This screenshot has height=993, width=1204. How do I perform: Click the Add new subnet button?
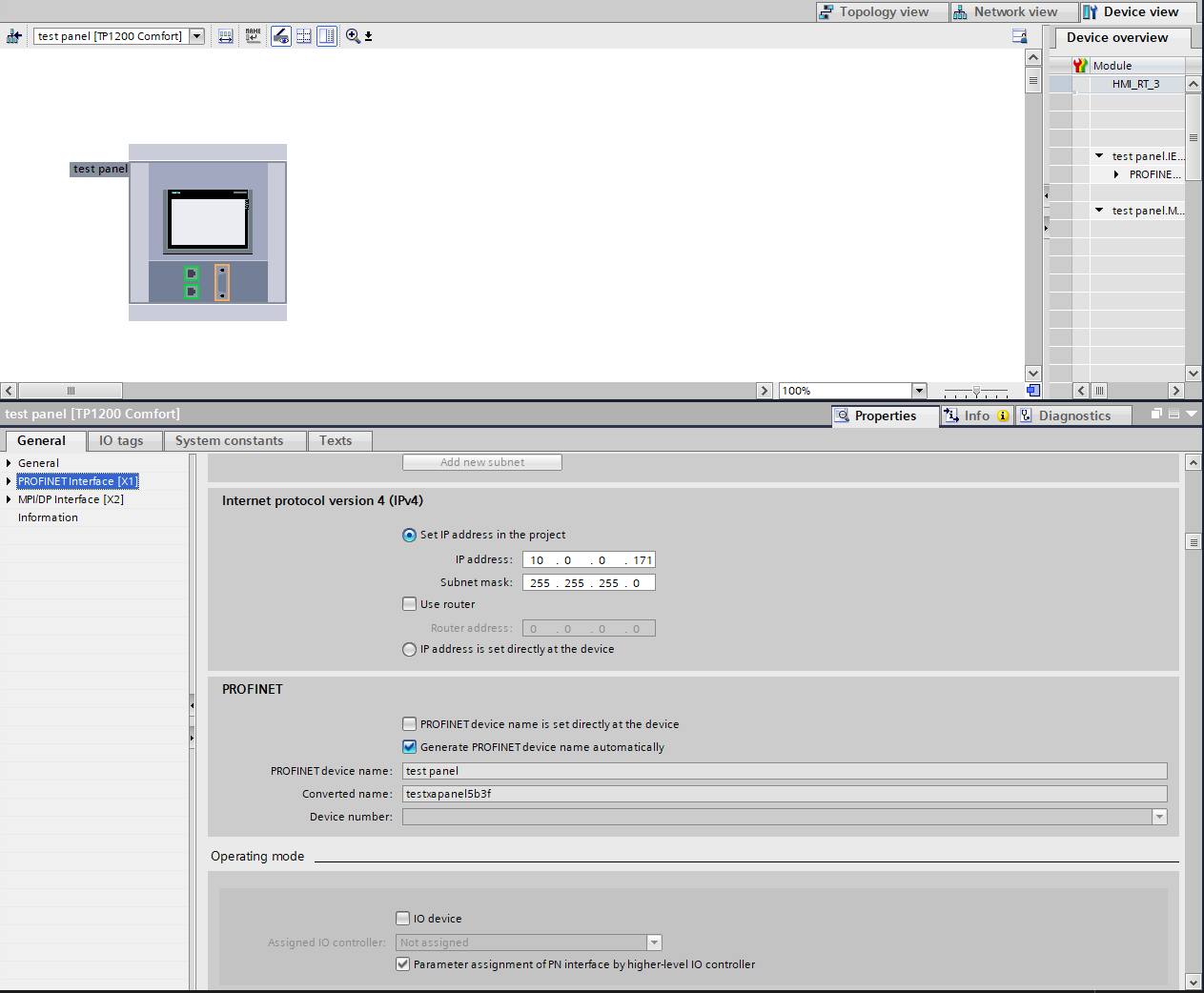click(481, 462)
